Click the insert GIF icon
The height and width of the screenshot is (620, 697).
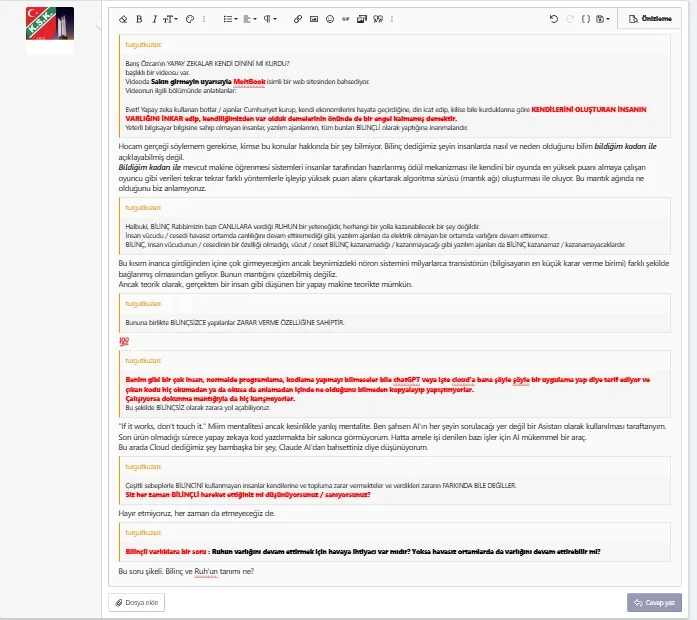pos(345,19)
